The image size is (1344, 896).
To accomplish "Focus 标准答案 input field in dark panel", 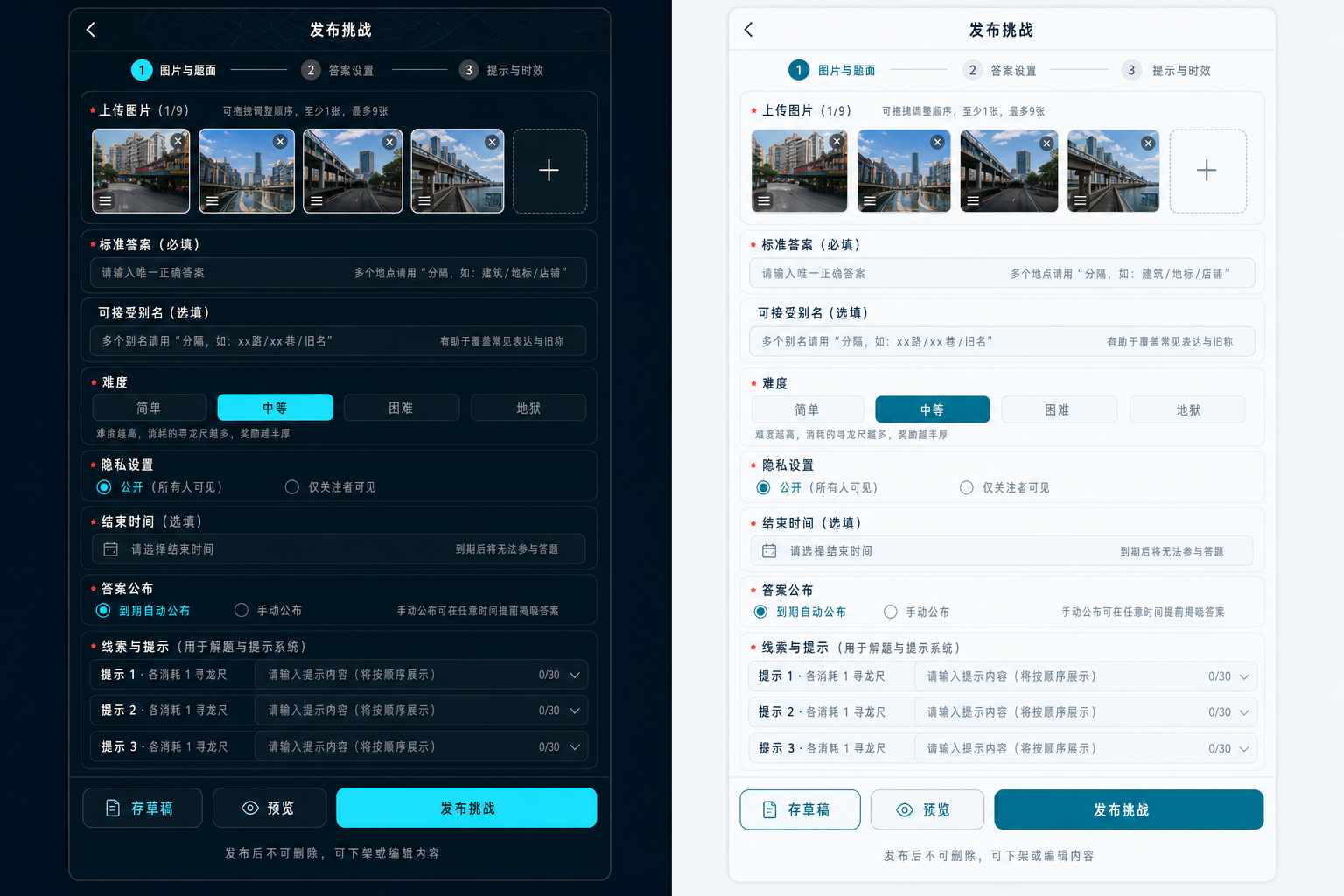I will pyautogui.click(x=339, y=273).
